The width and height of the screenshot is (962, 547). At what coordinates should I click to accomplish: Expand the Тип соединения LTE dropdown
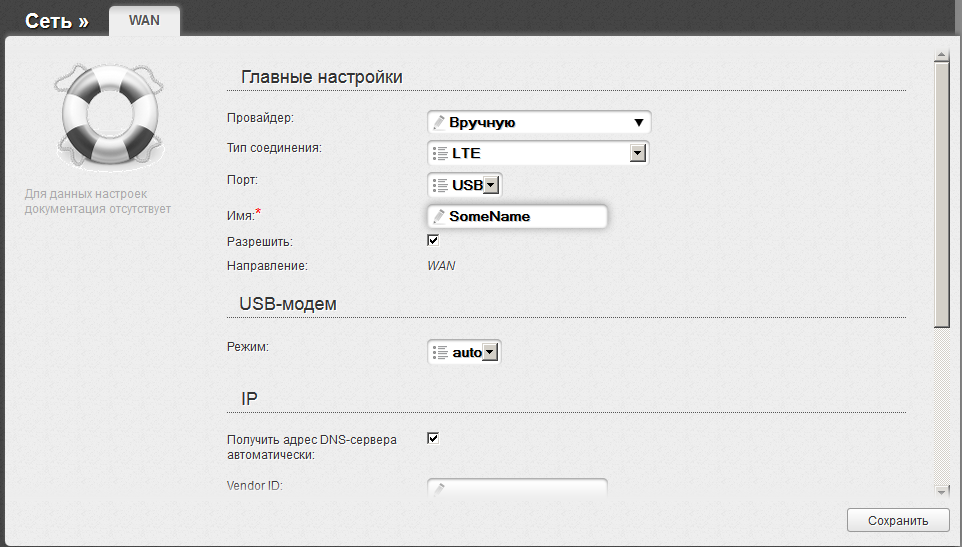click(638, 153)
